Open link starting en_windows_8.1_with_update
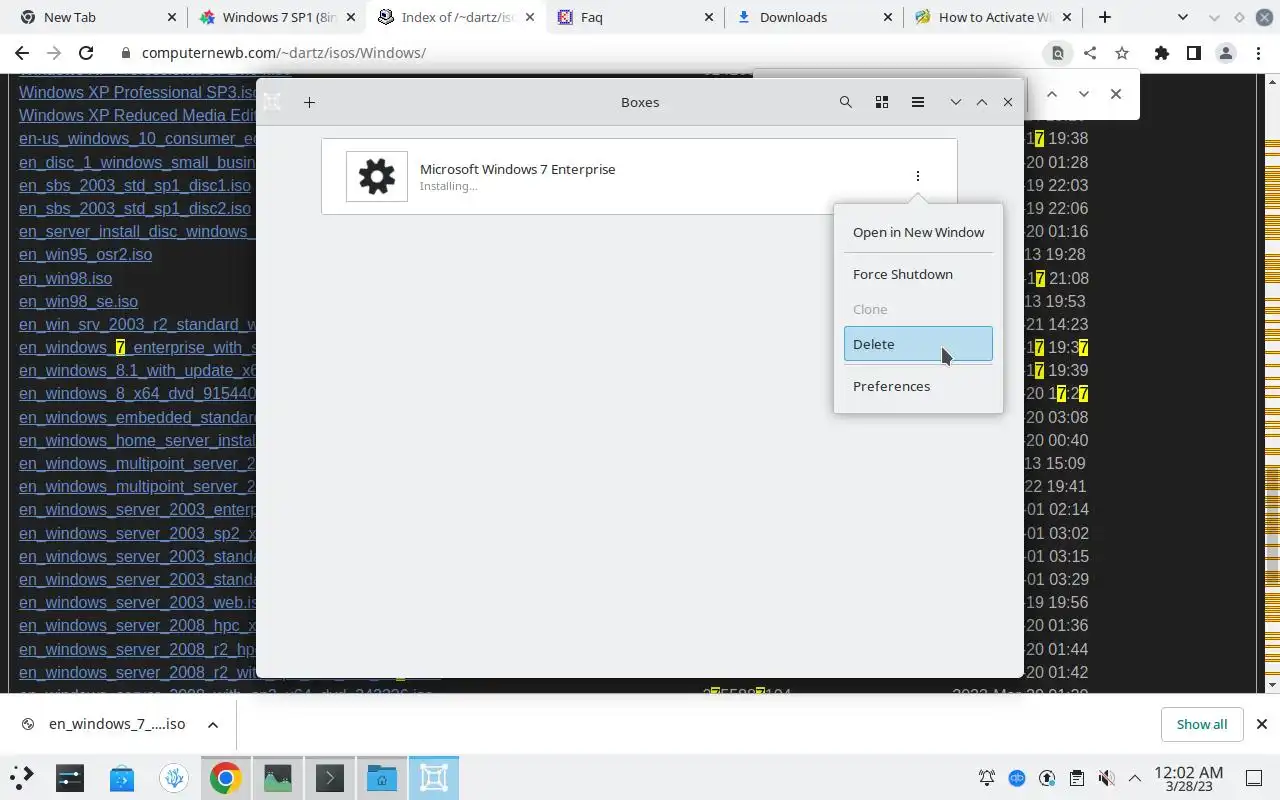 (x=138, y=371)
